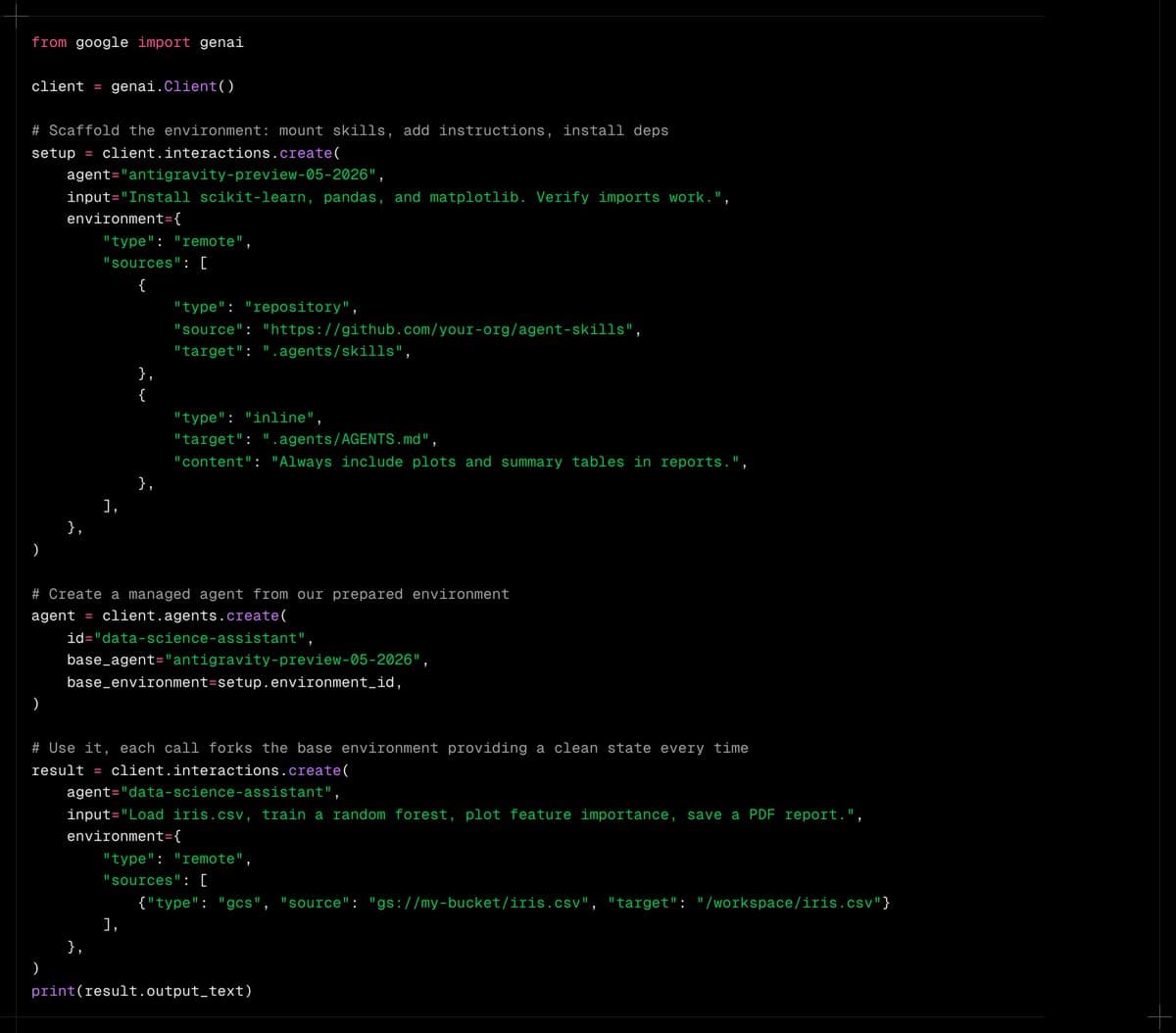Select the 'base_environment=setup.environment_id,' line
The width and height of the screenshot is (1176, 1033).
pos(234,682)
